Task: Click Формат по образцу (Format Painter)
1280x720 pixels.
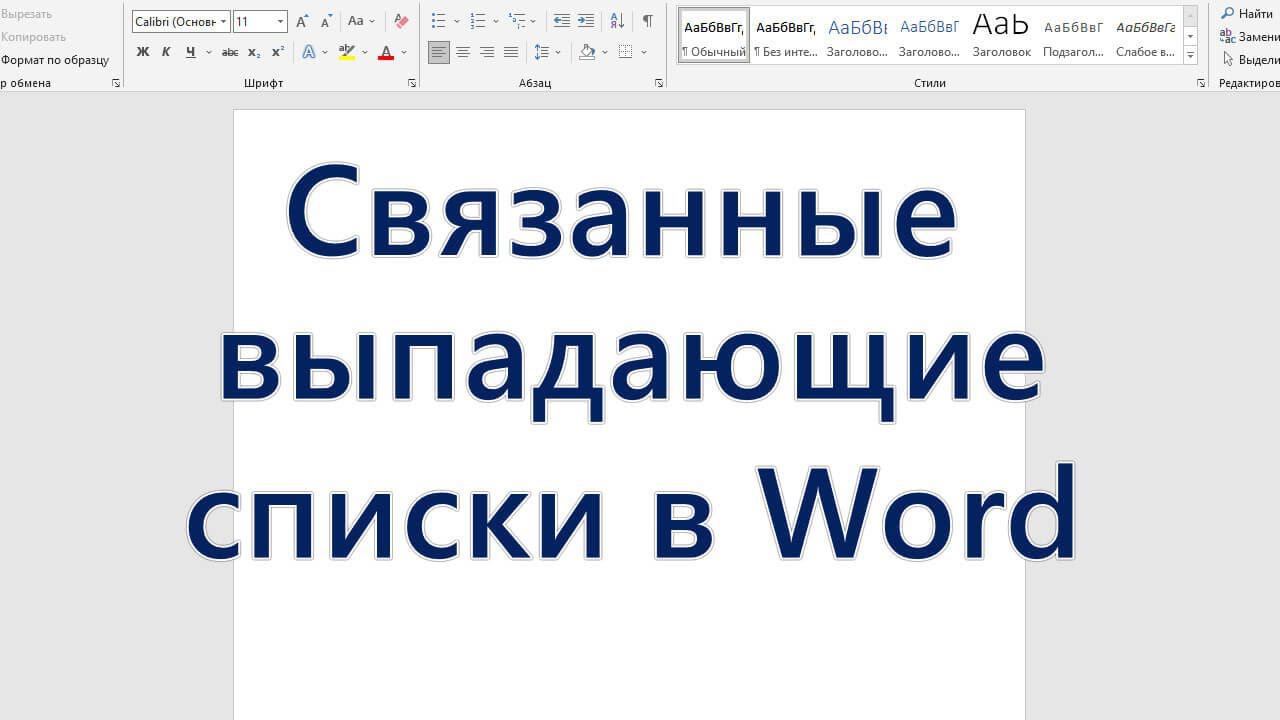Action: 54,60
